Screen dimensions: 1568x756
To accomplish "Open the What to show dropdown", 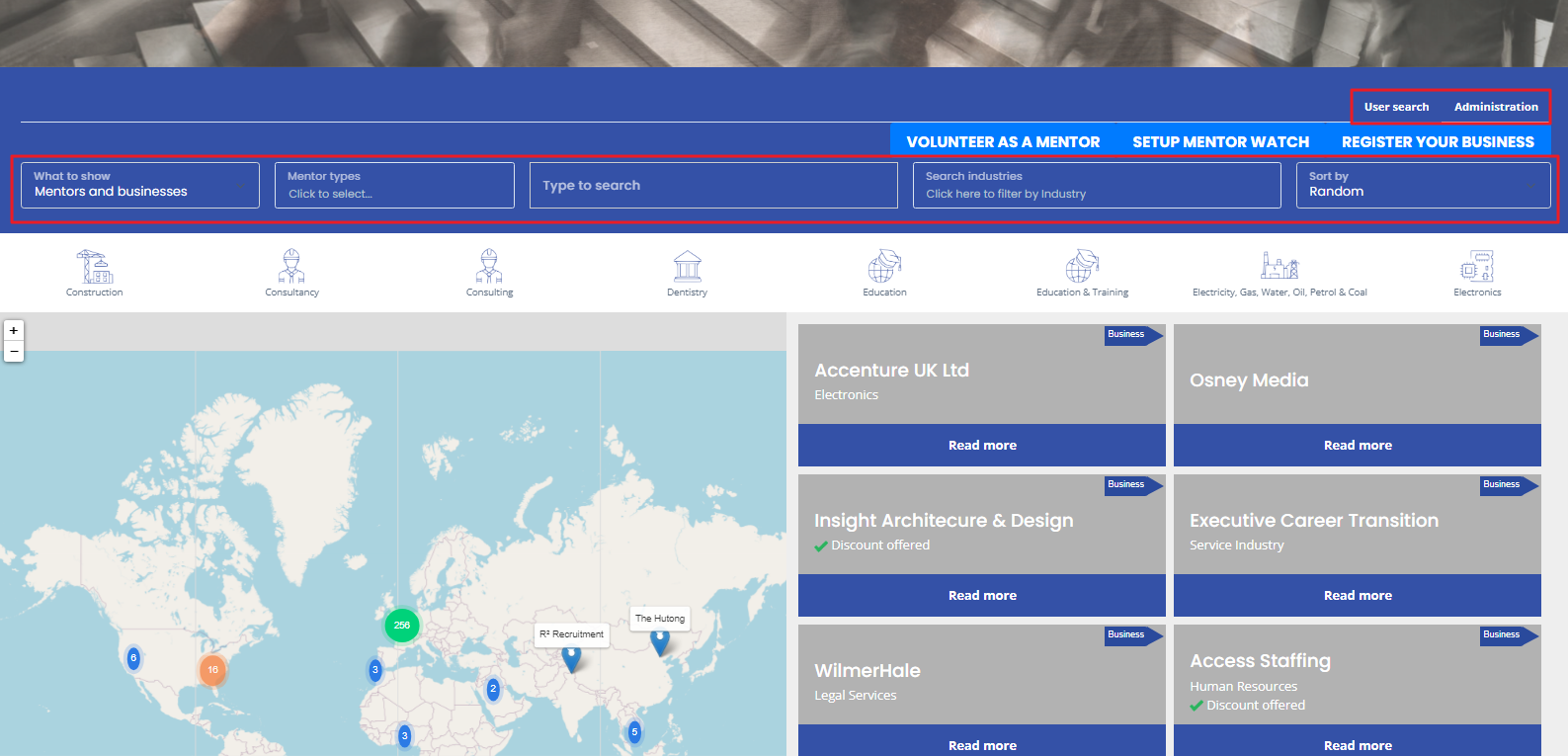I will click(x=140, y=186).
